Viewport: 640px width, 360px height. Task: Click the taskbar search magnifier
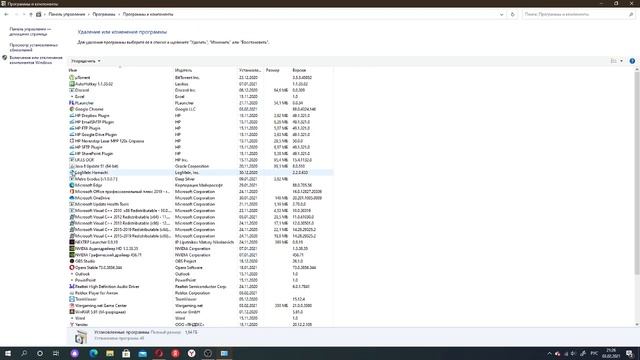24,353
